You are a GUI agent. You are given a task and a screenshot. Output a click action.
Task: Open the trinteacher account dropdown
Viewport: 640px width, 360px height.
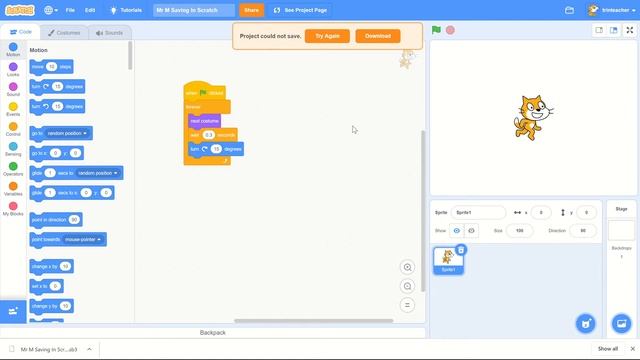pyautogui.click(x=611, y=10)
